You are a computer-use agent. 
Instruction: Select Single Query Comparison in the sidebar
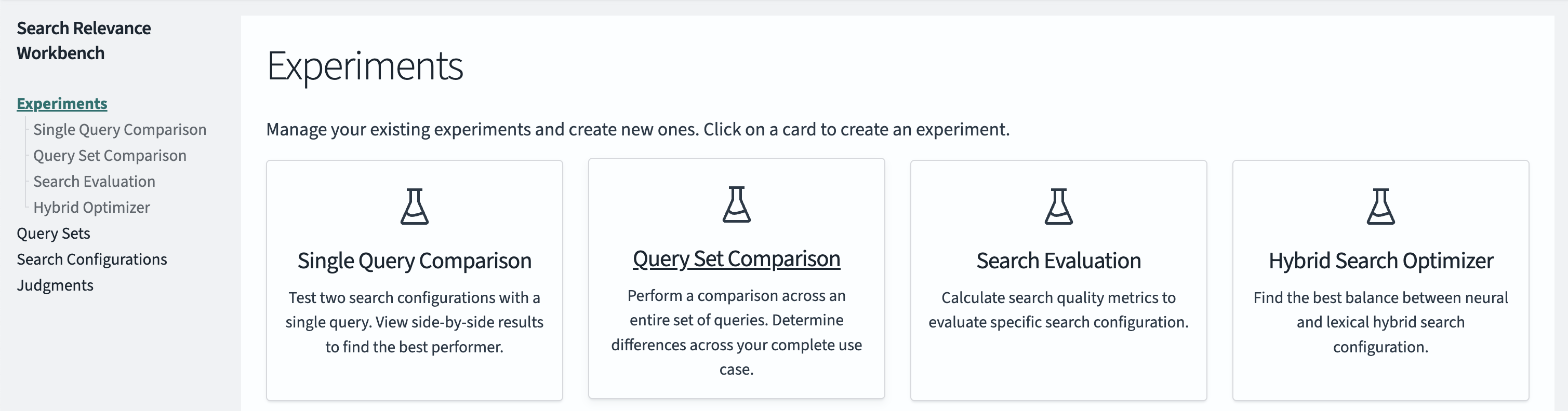pos(120,130)
